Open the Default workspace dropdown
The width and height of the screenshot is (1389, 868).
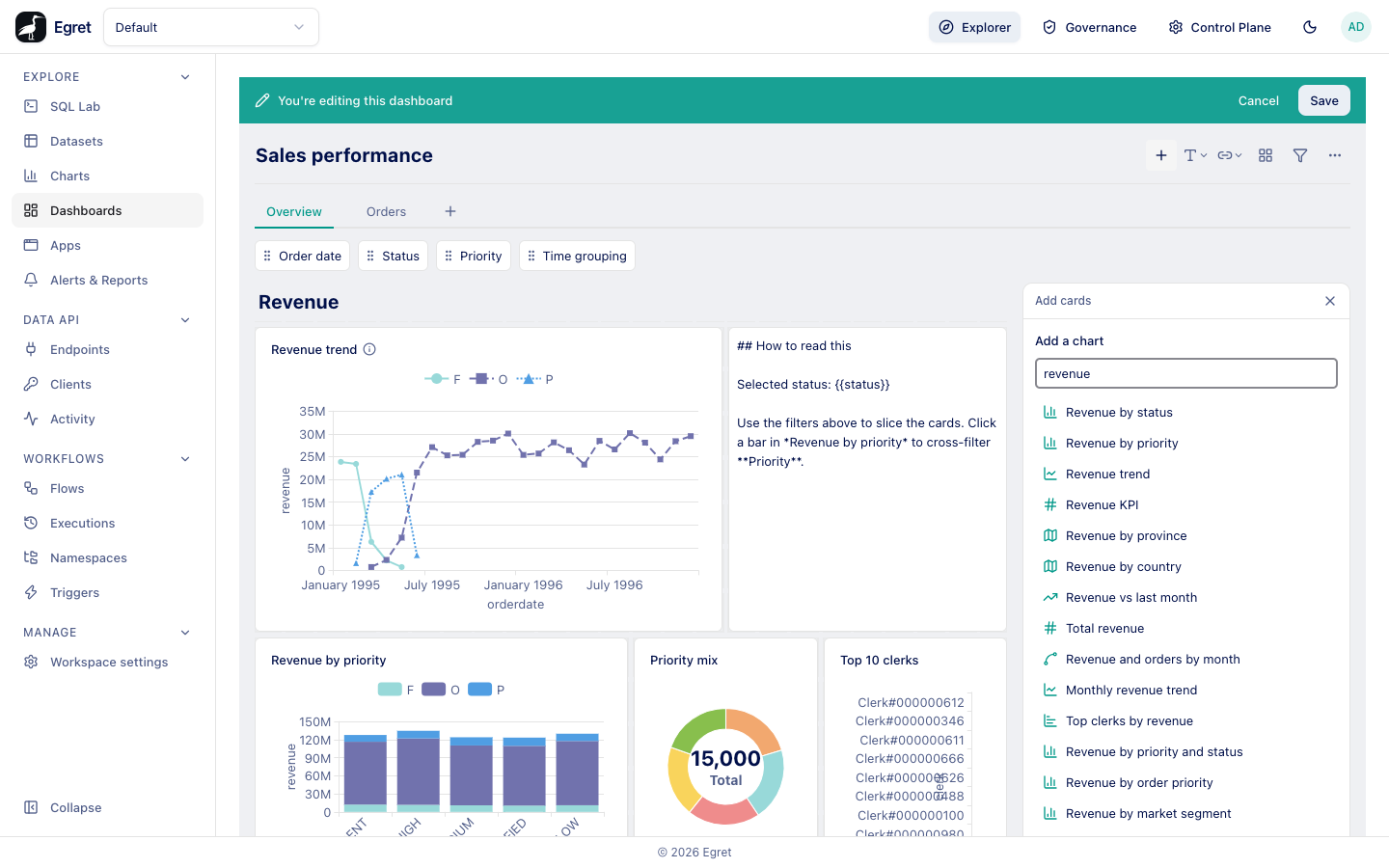pos(211,27)
